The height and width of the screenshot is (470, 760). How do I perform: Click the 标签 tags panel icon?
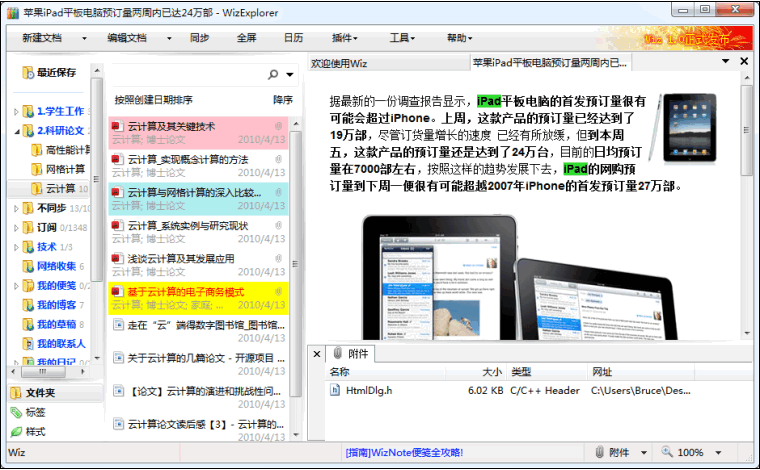click(16, 412)
